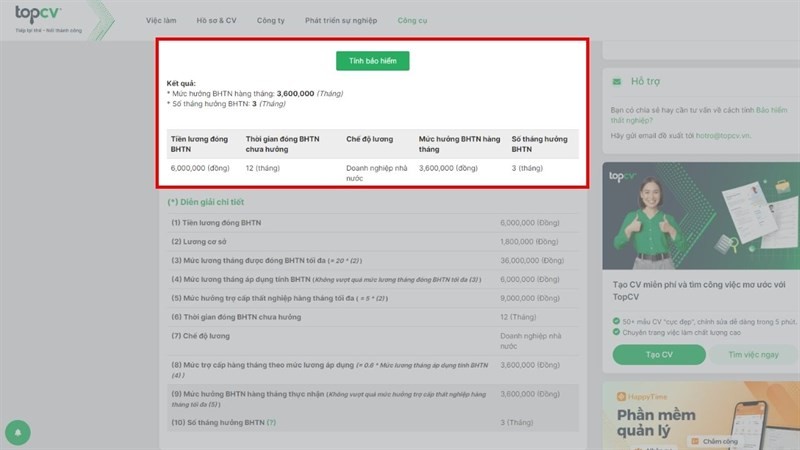The image size is (800, 450).
Task: Click the TopCV banner with thumbs-up woman
Action: click(701, 216)
